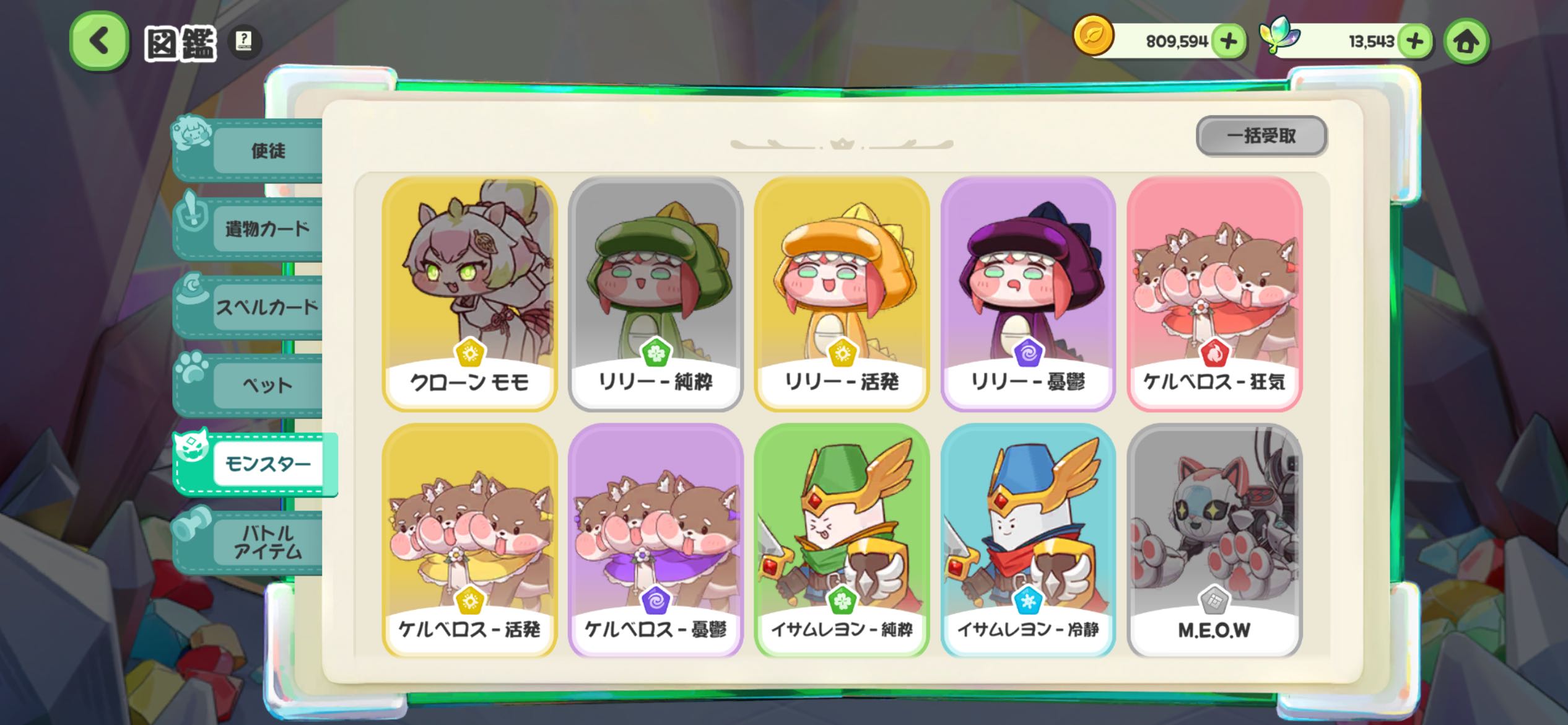The height and width of the screenshot is (725, 1568).
Task: Click the green back arrow button
Action: [99, 41]
